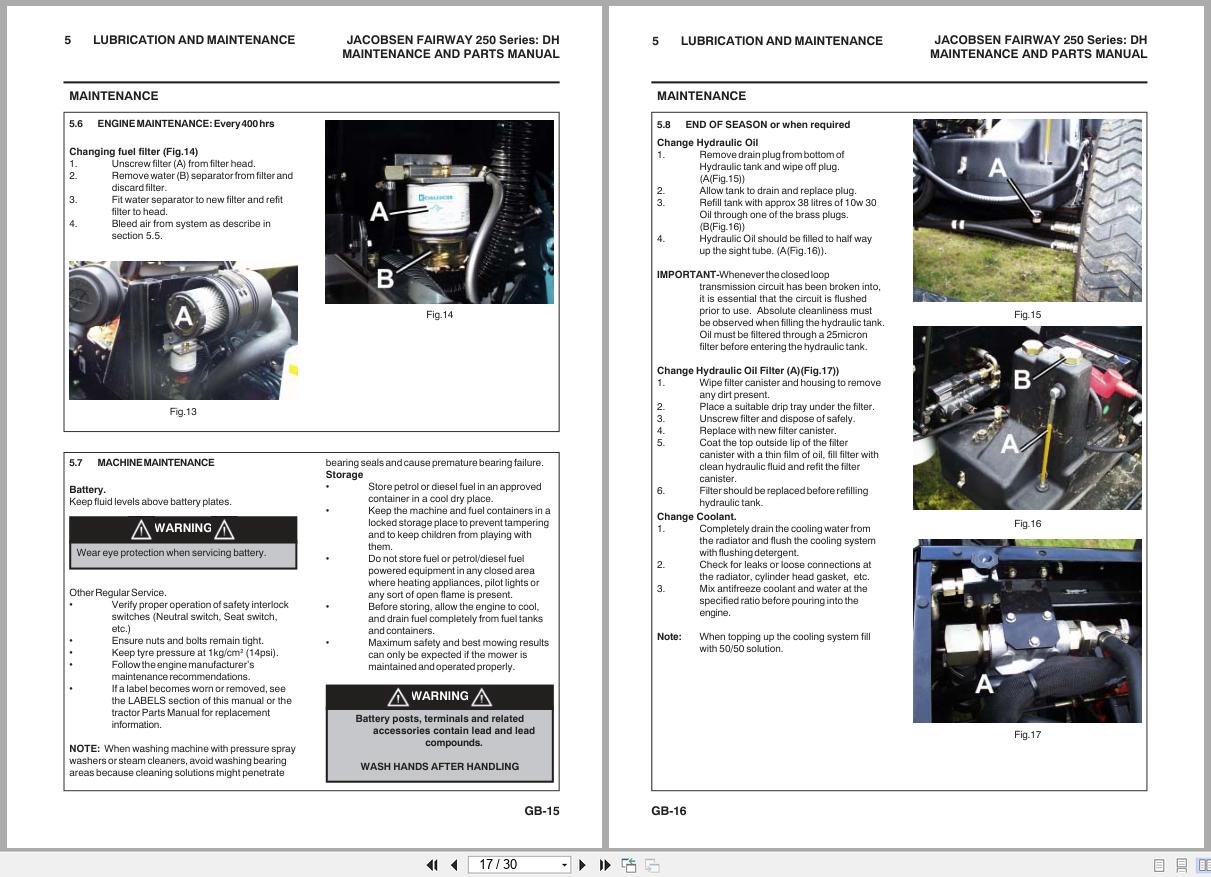Click the 'Wear eye protection when servicing battery.' warning text

click(x=171, y=553)
